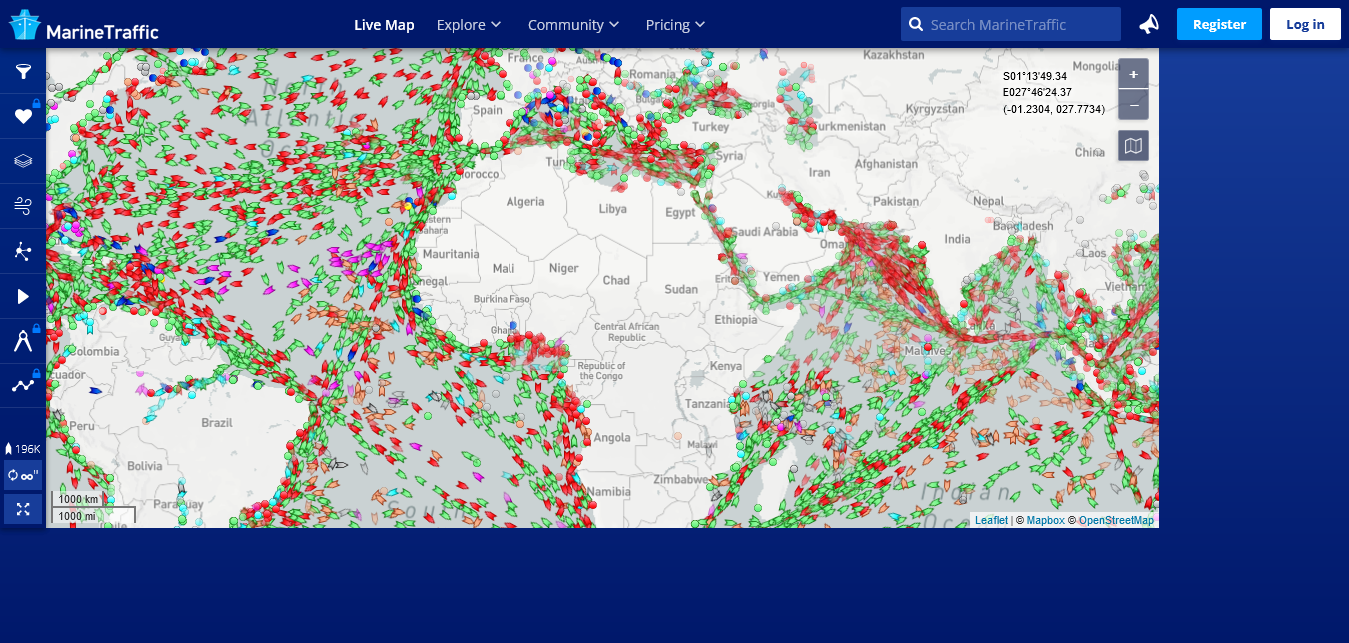This screenshot has height=643, width=1349.
Task: Open the map style selector icon
Action: pyautogui.click(x=1133, y=146)
